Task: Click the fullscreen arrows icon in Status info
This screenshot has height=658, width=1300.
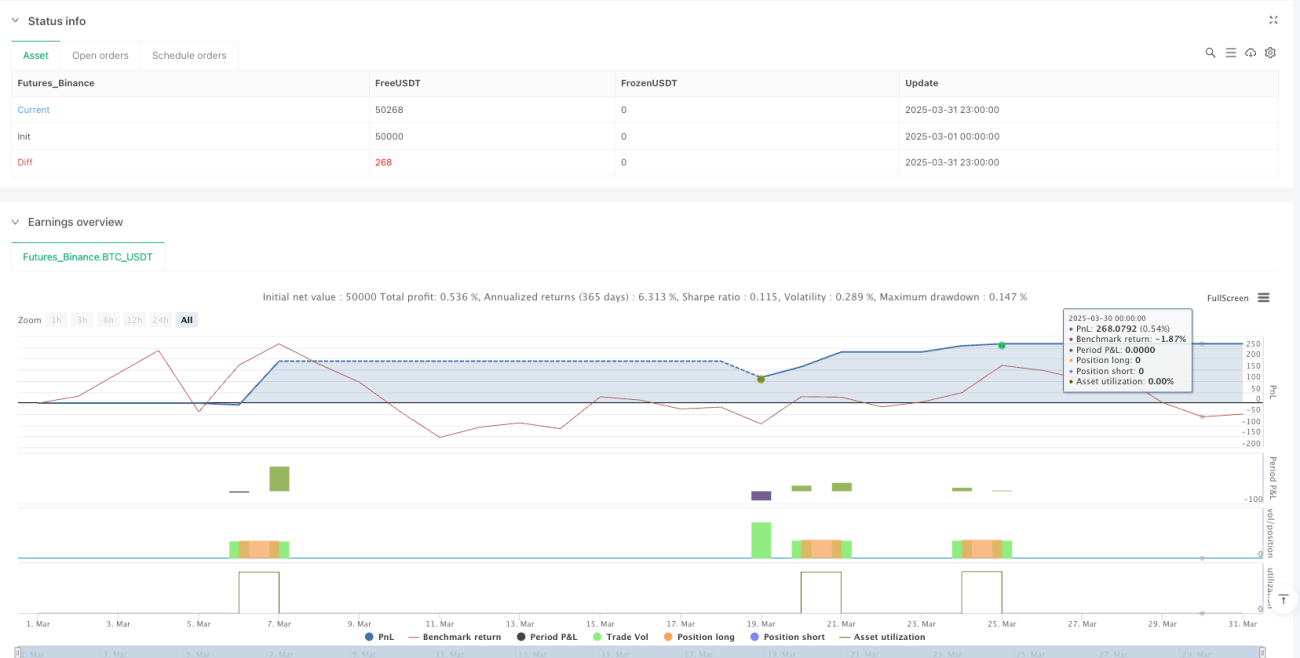Action: click(1273, 20)
